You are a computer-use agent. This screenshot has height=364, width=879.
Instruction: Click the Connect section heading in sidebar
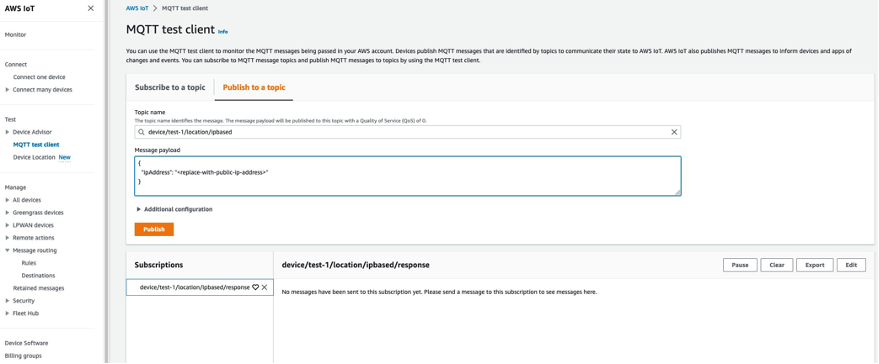[x=16, y=64]
